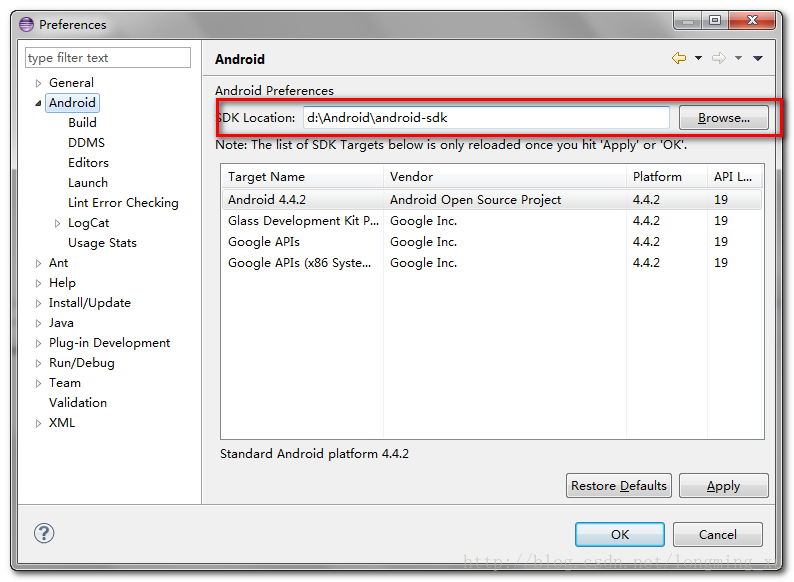Image resolution: width=794 pixels, height=582 pixels.
Task: Select the General preferences category
Action: pyautogui.click(x=71, y=83)
